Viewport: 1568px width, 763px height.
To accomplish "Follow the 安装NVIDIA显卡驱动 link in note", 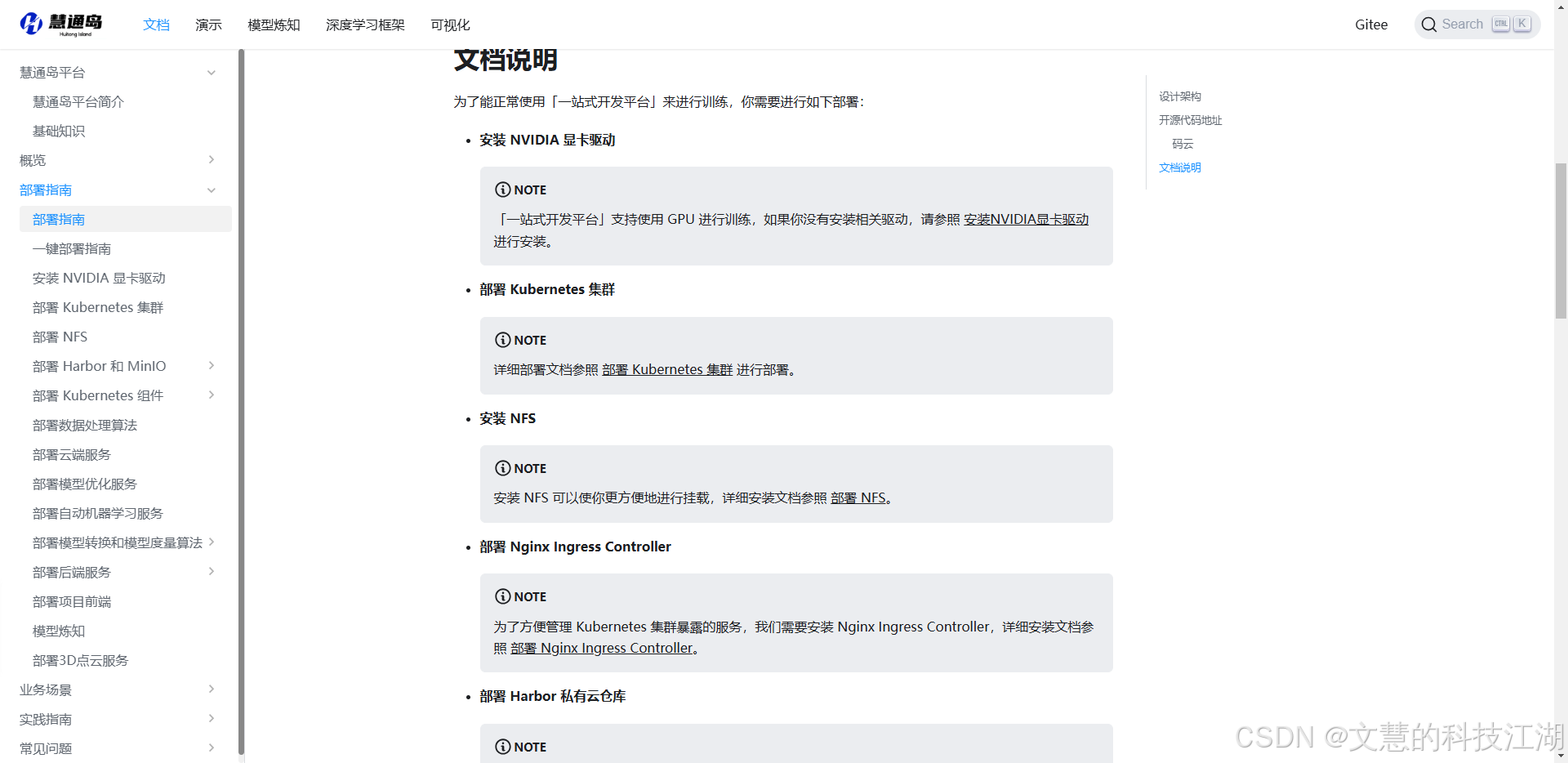I will [1026, 220].
